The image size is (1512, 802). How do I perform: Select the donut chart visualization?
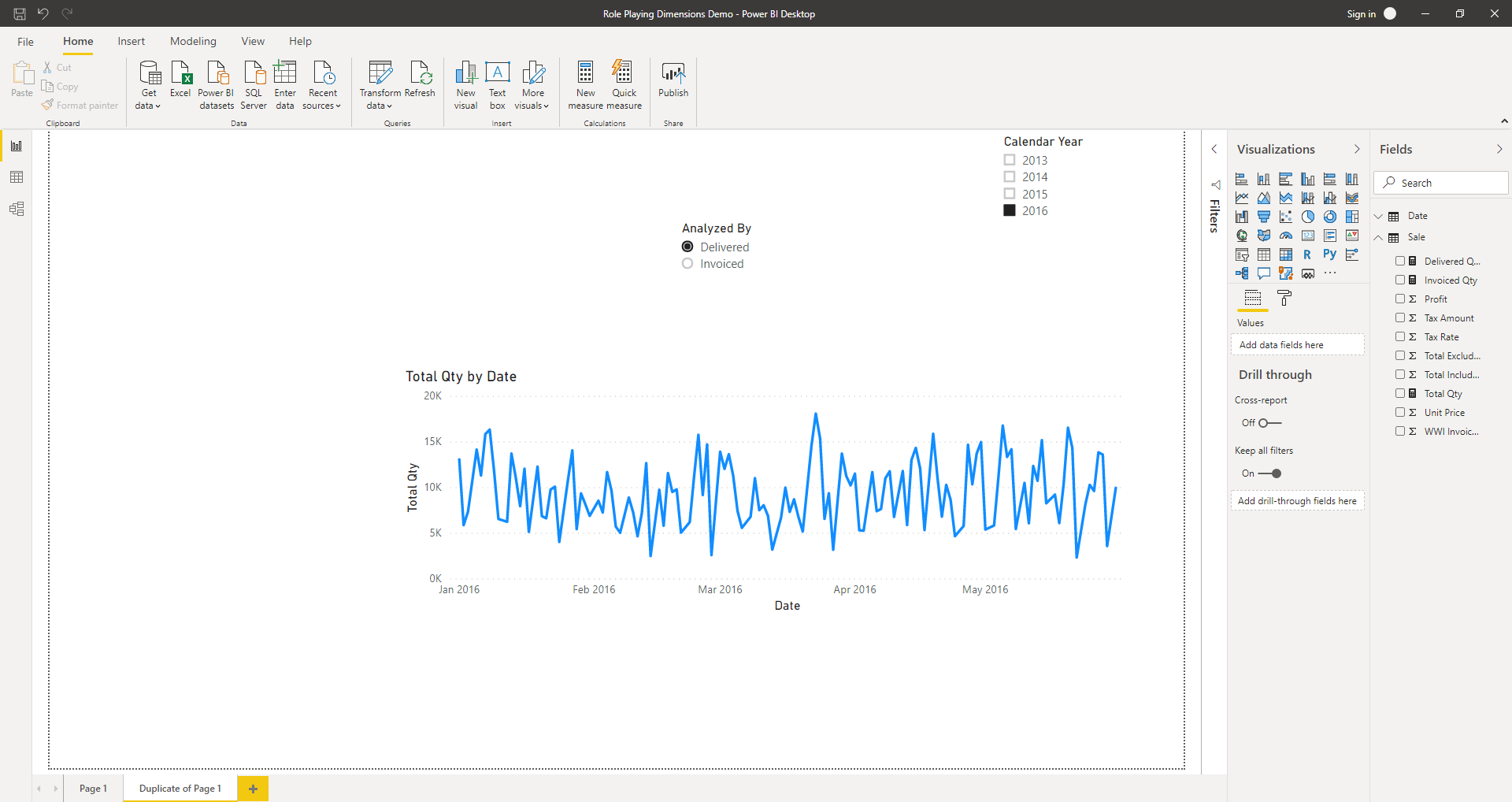click(1330, 217)
